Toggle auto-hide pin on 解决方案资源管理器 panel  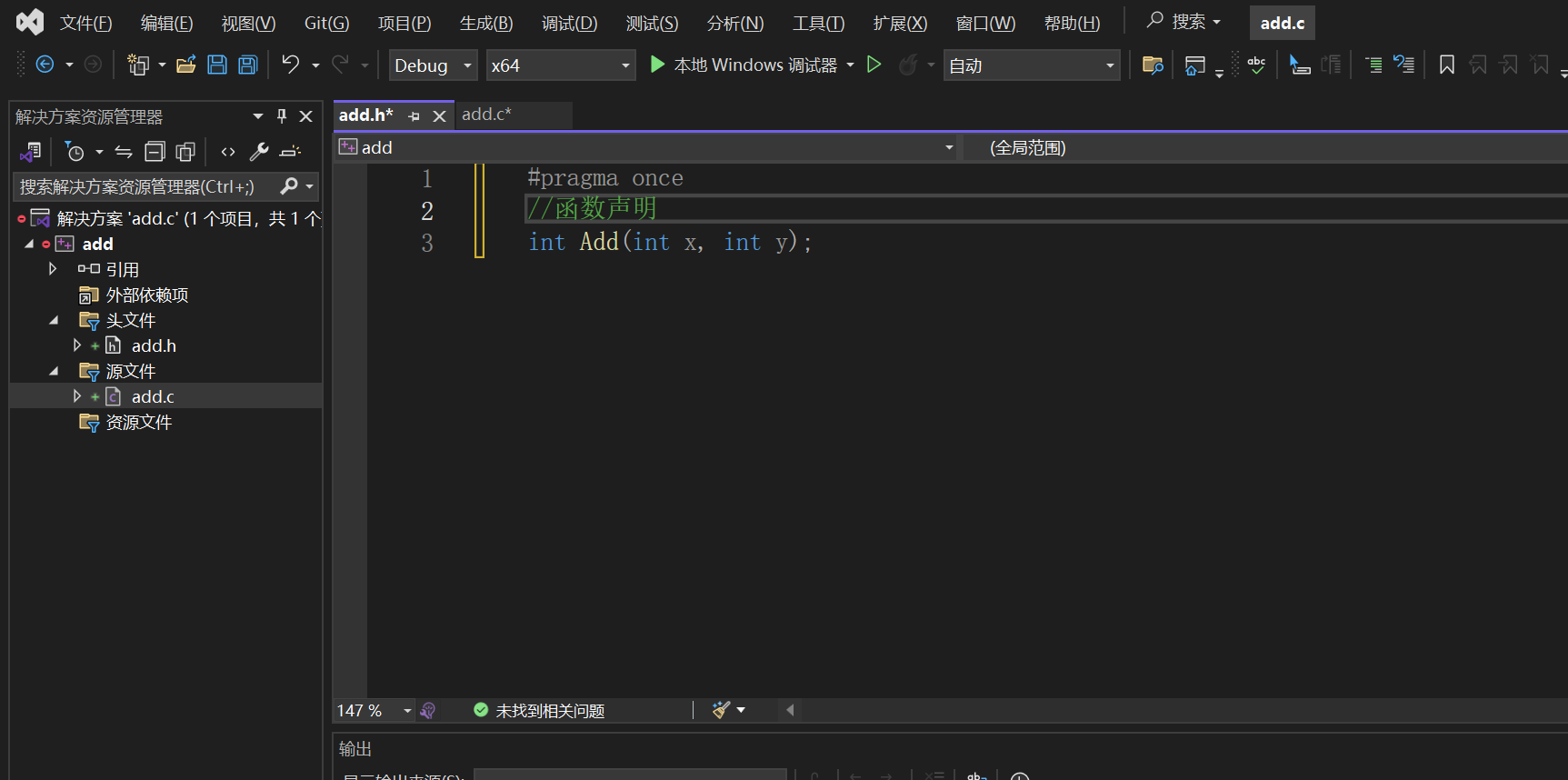coord(282,116)
